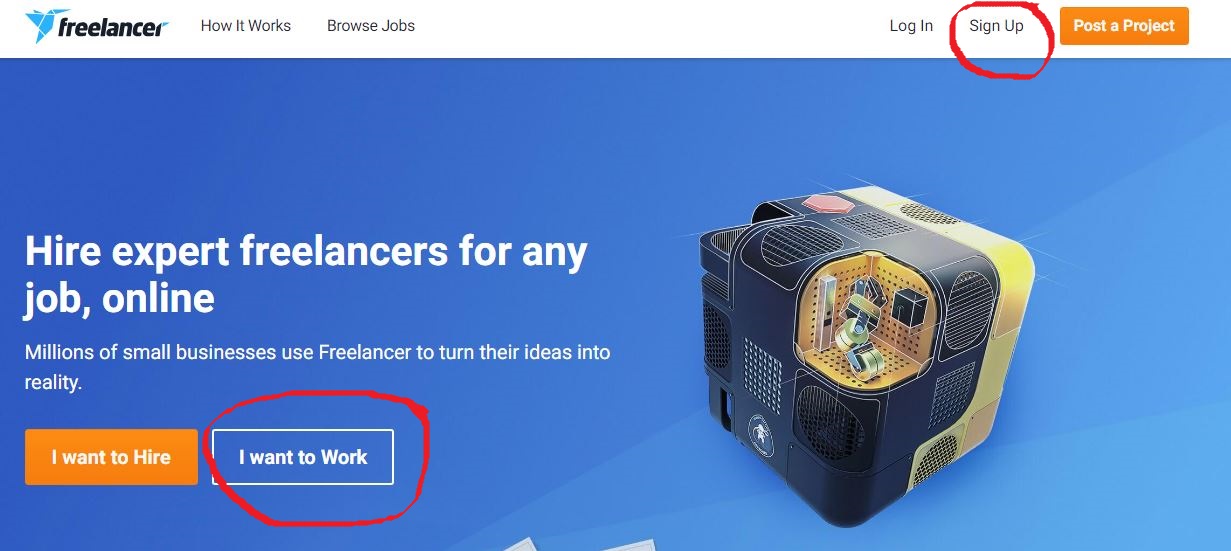The width and height of the screenshot is (1231, 551).
Task: Click the Log In link
Action: pyautogui.click(x=911, y=26)
